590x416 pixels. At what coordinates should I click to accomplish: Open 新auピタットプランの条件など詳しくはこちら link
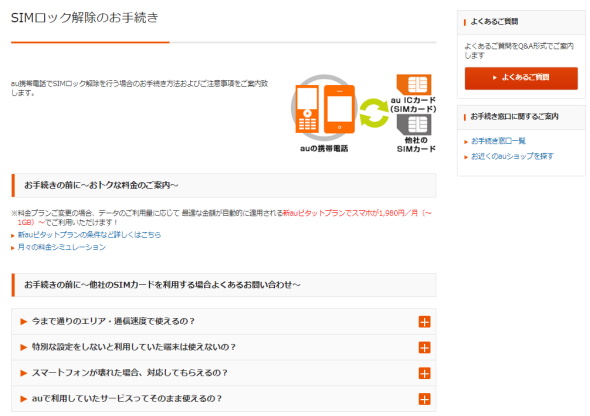(x=89, y=235)
